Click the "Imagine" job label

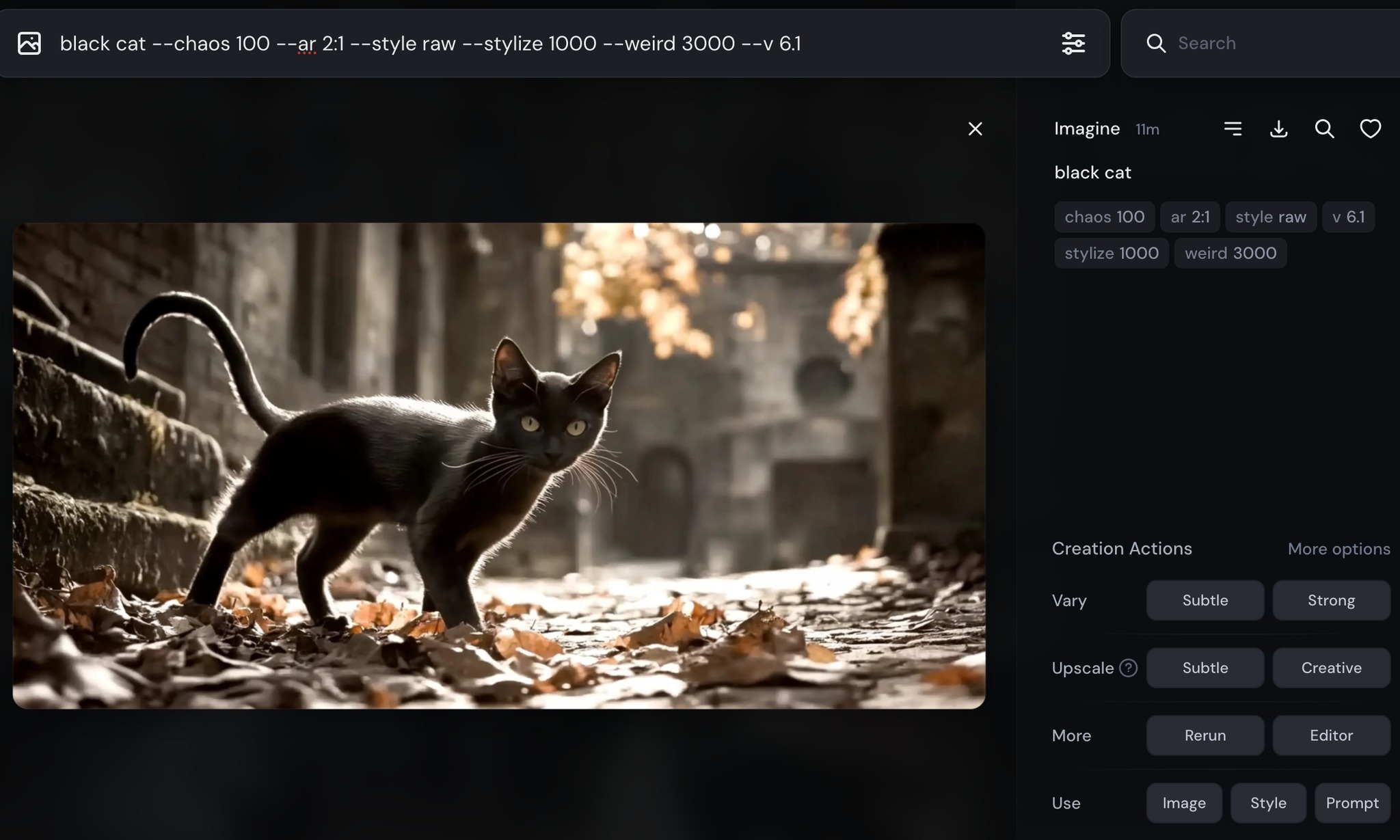(1087, 128)
